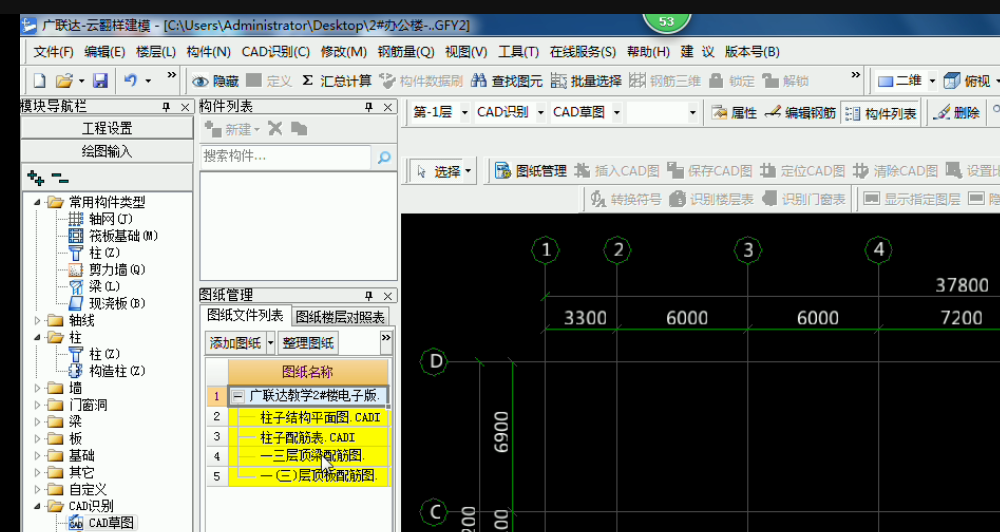This screenshot has height=532, width=1000.
Task: Click the 删除 delete tool
Action: point(956,113)
